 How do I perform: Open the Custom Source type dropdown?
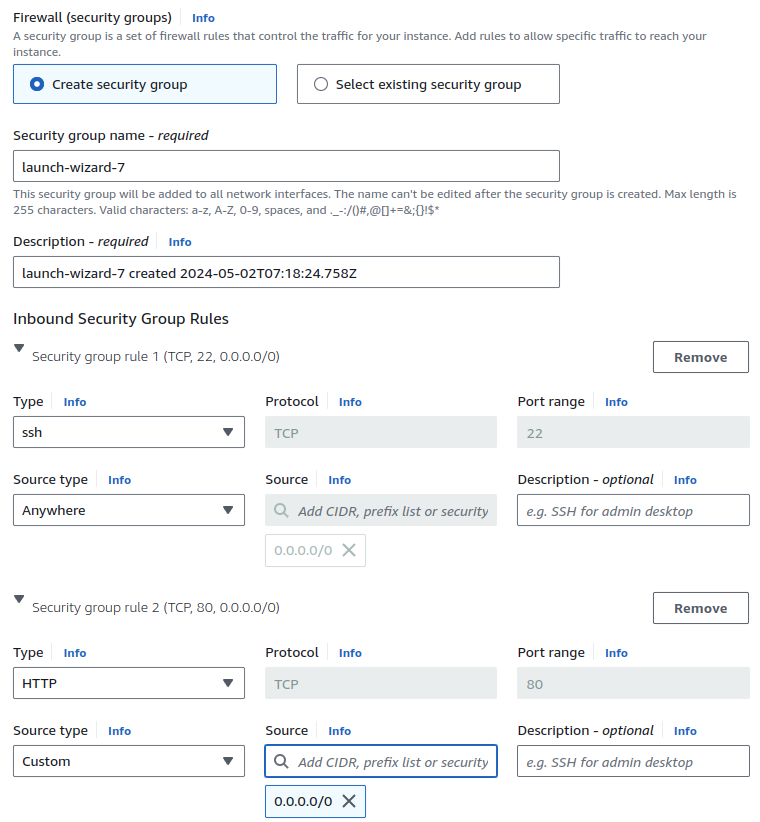point(128,761)
